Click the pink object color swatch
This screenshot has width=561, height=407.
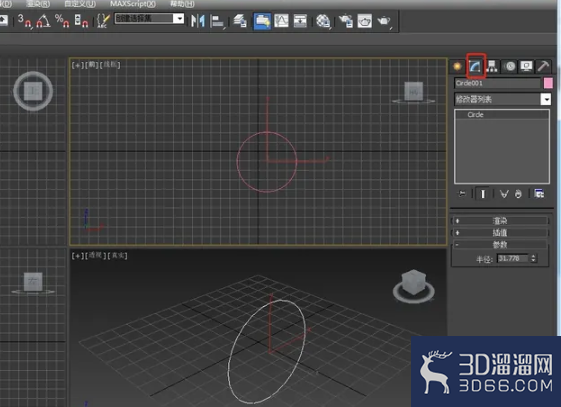(548, 83)
